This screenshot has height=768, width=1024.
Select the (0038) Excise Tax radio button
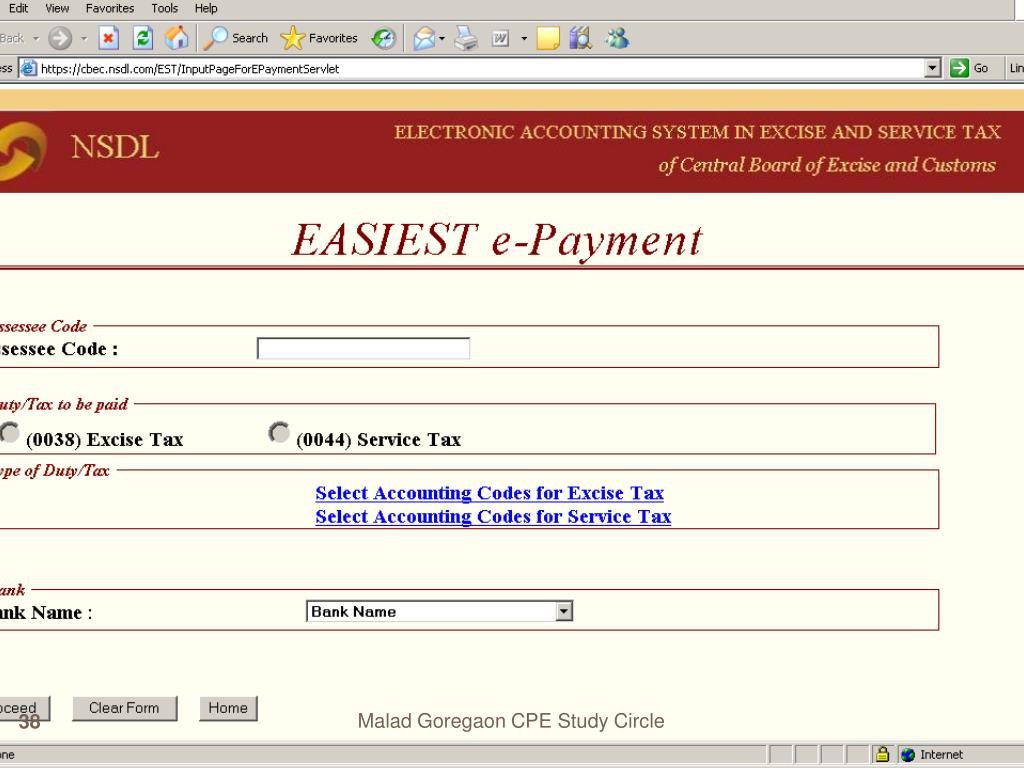(x=8, y=432)
